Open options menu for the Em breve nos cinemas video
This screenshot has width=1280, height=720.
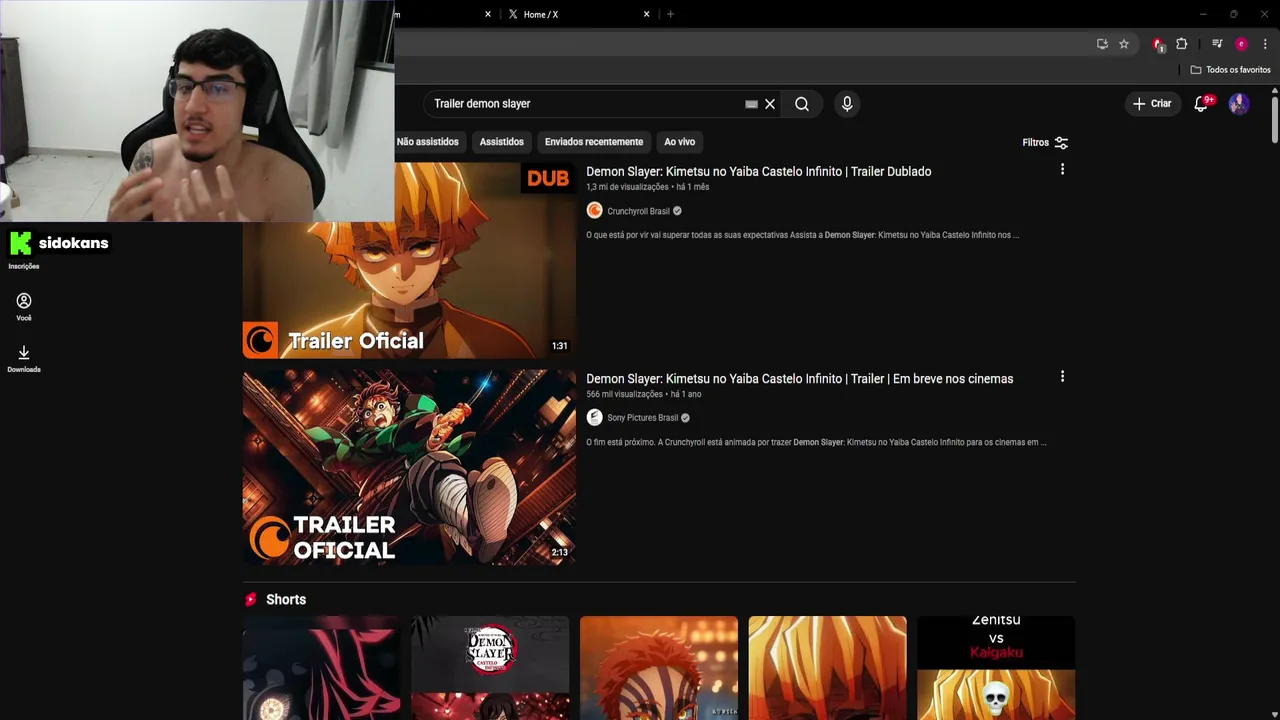1062,377
